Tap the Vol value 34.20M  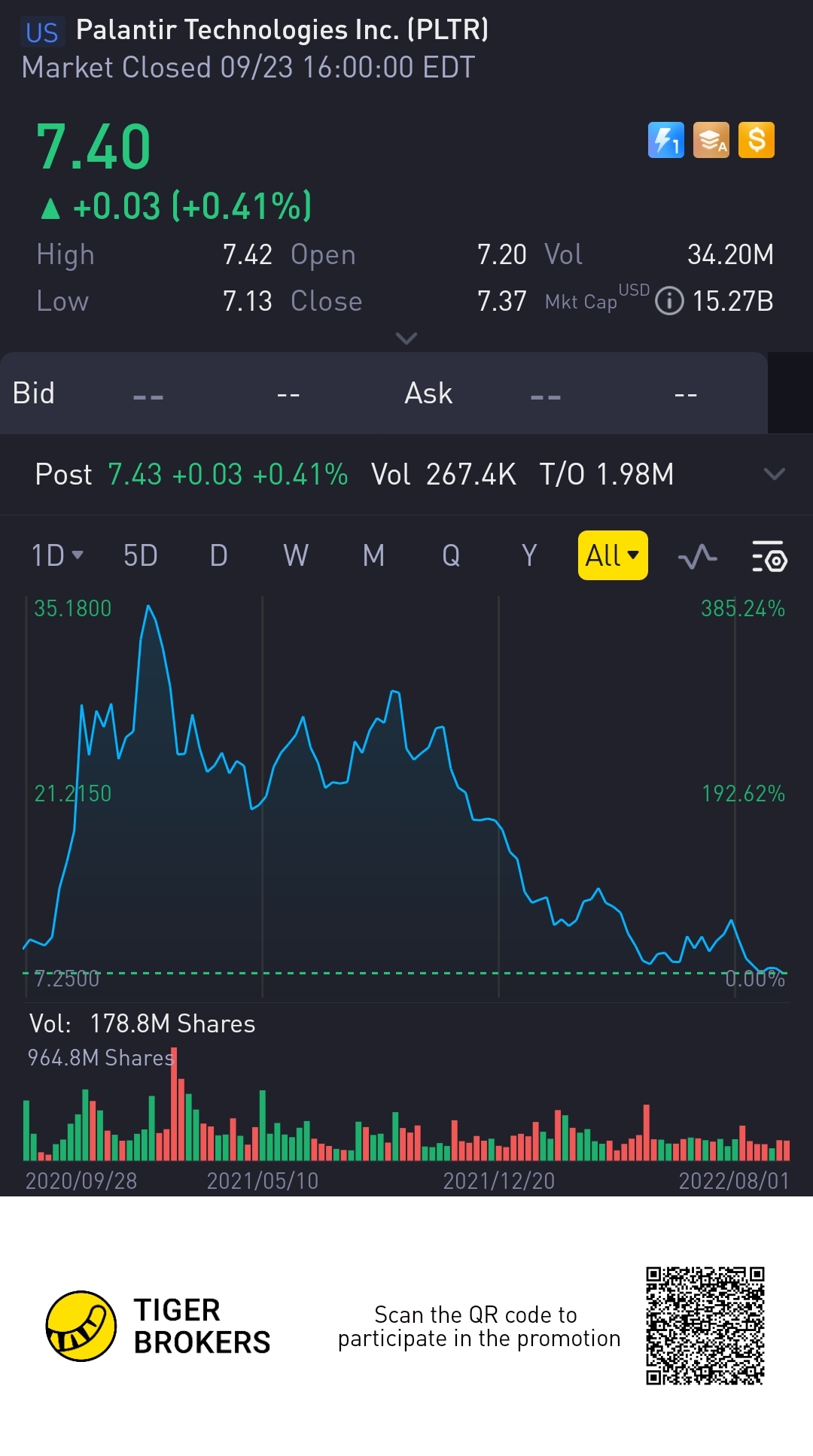[731, 254]
